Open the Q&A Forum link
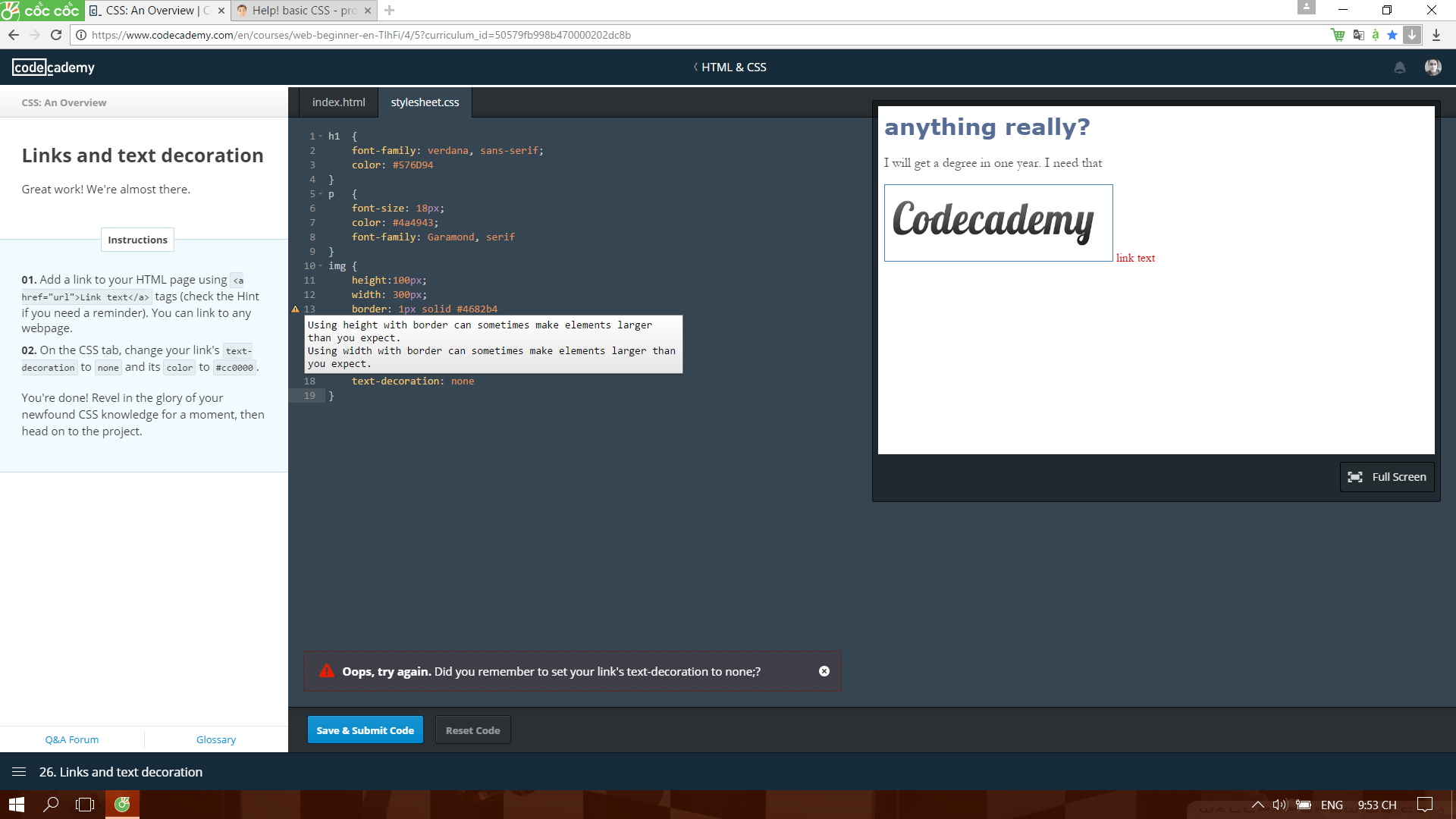 (72, 739)
